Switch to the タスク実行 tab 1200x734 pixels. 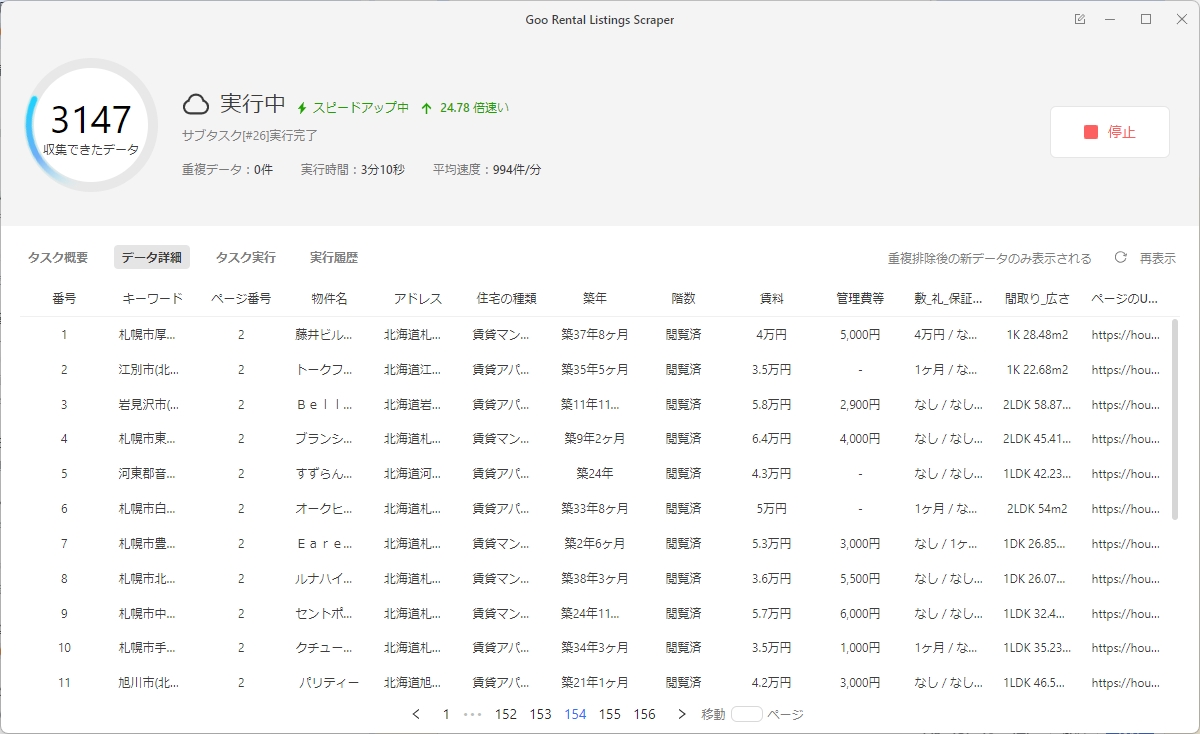pyautogui.click(x=246, y=258)
